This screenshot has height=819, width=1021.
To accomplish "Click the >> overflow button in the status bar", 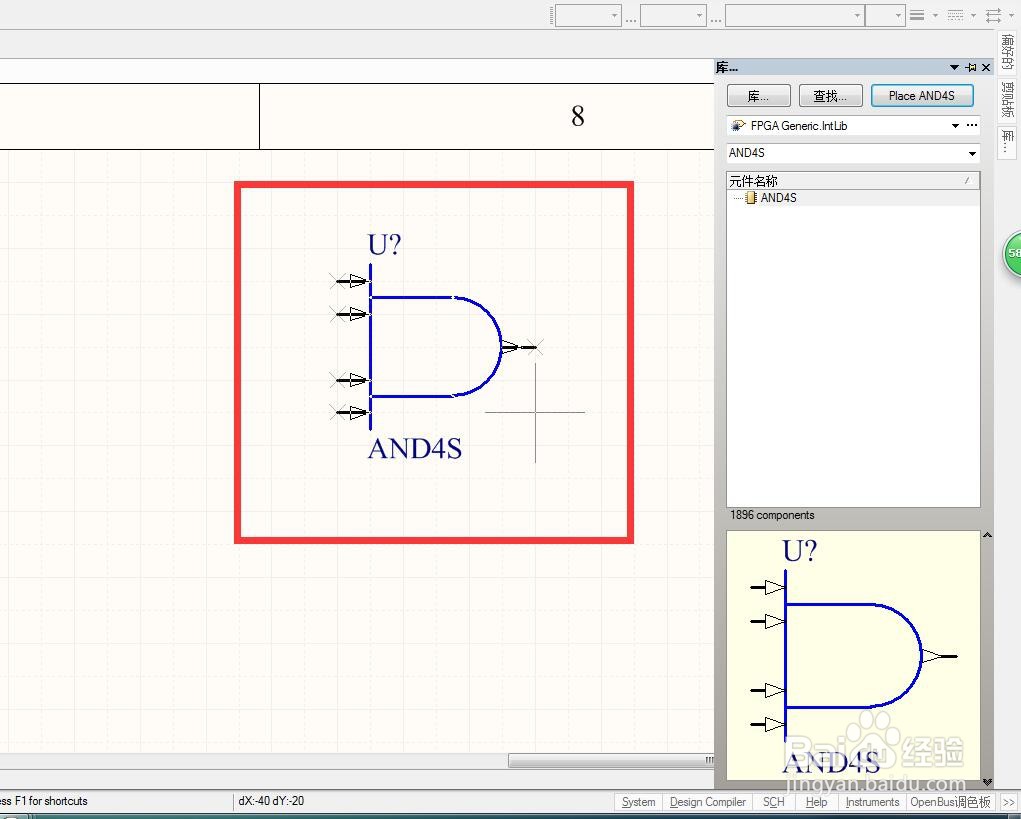I will click(x=1008, y=802).
